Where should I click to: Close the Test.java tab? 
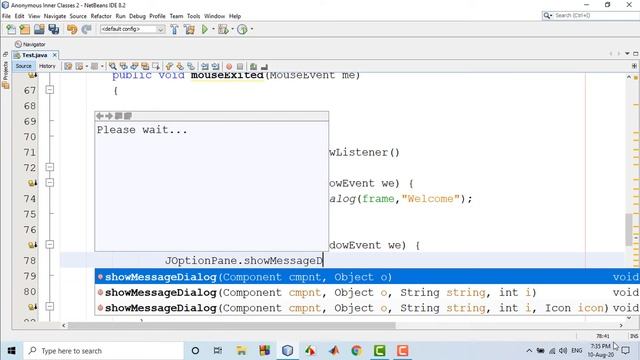[x=55, y=55]
